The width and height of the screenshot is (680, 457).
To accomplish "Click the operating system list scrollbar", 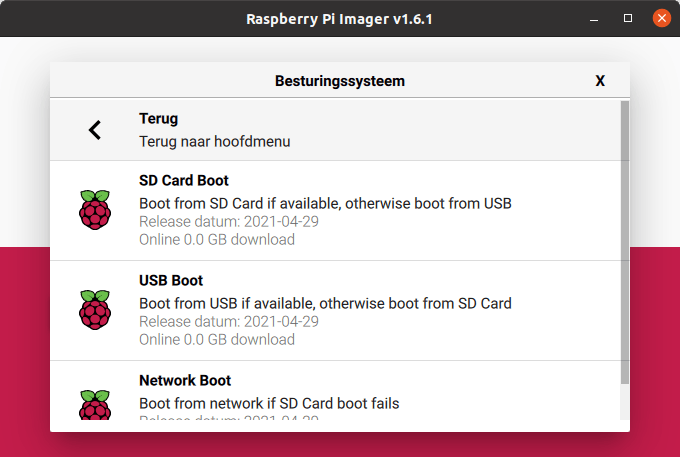I will [625, 240].
